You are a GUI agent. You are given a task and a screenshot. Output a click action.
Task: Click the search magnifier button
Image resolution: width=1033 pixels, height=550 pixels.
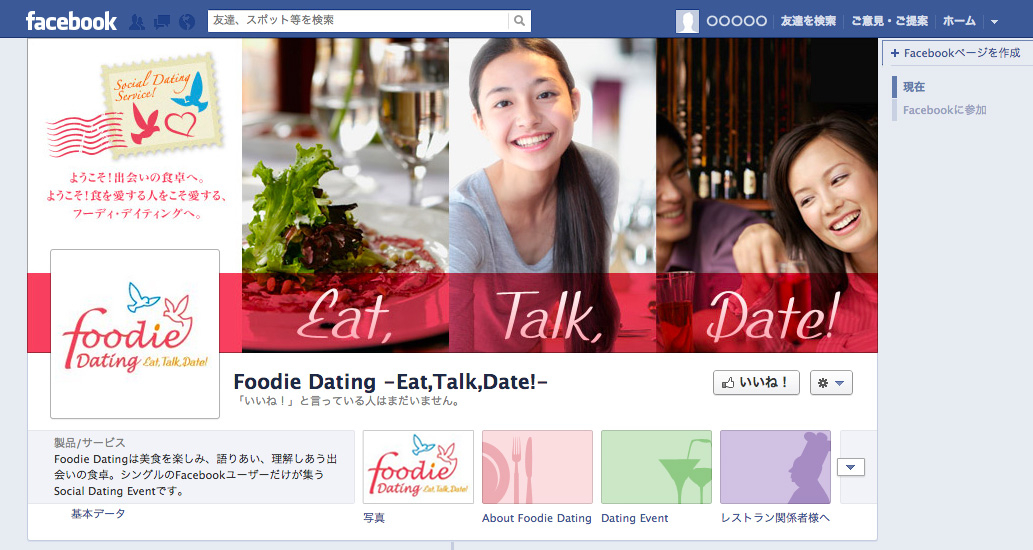pyautogui.click(x=519, y=21)
